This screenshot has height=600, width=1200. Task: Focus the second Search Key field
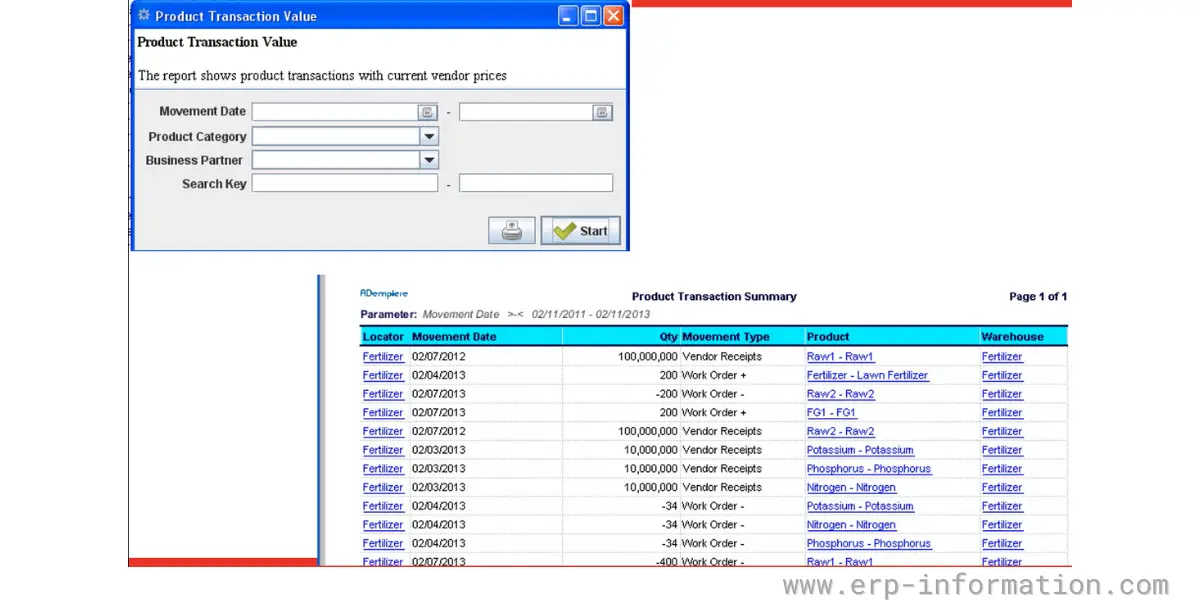tap(536, 183)
